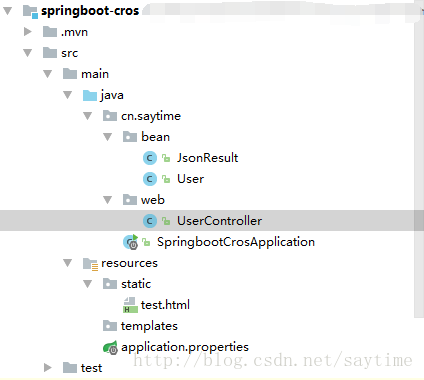Collapse the src folder
Screen dimensions: 424x380
pos(28,53)
